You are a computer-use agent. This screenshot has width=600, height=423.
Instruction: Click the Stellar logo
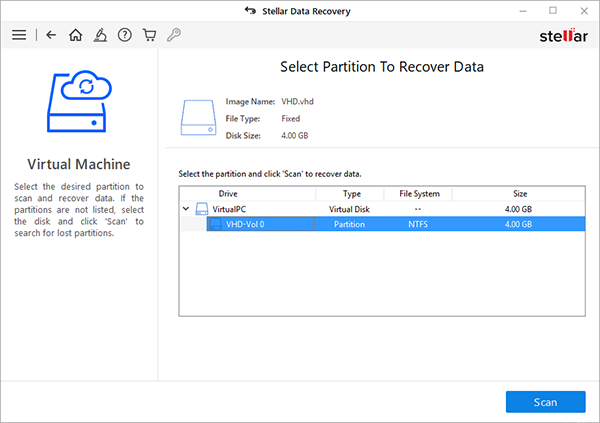tap(563, 36)
